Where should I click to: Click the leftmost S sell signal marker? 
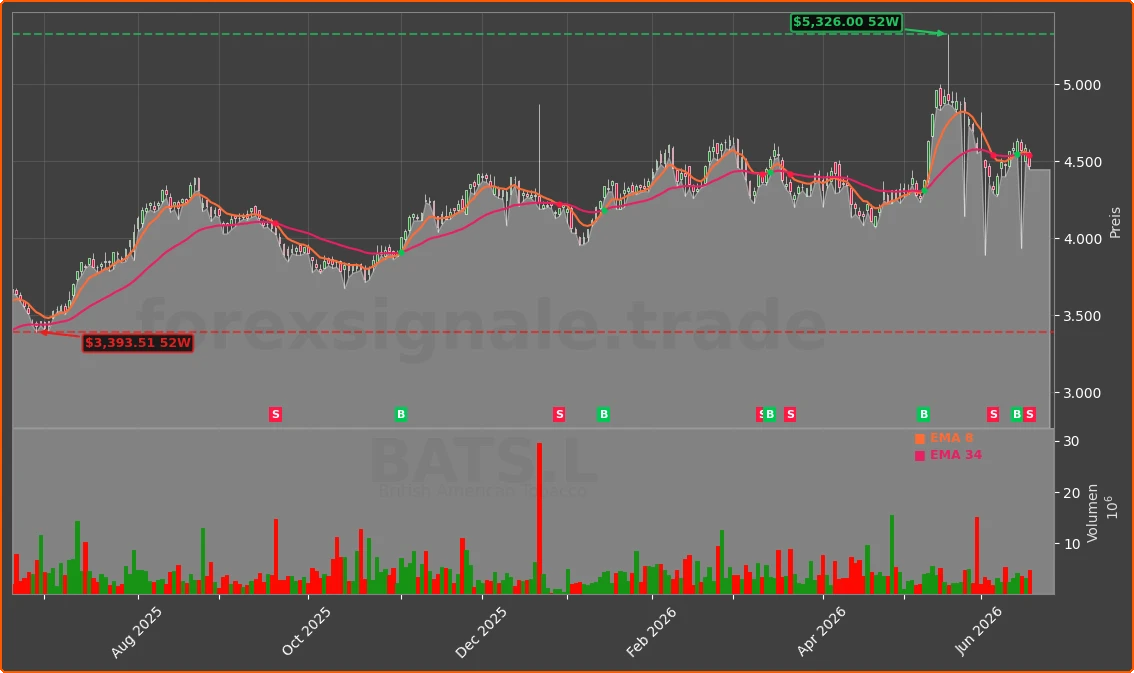click(276, 414)
